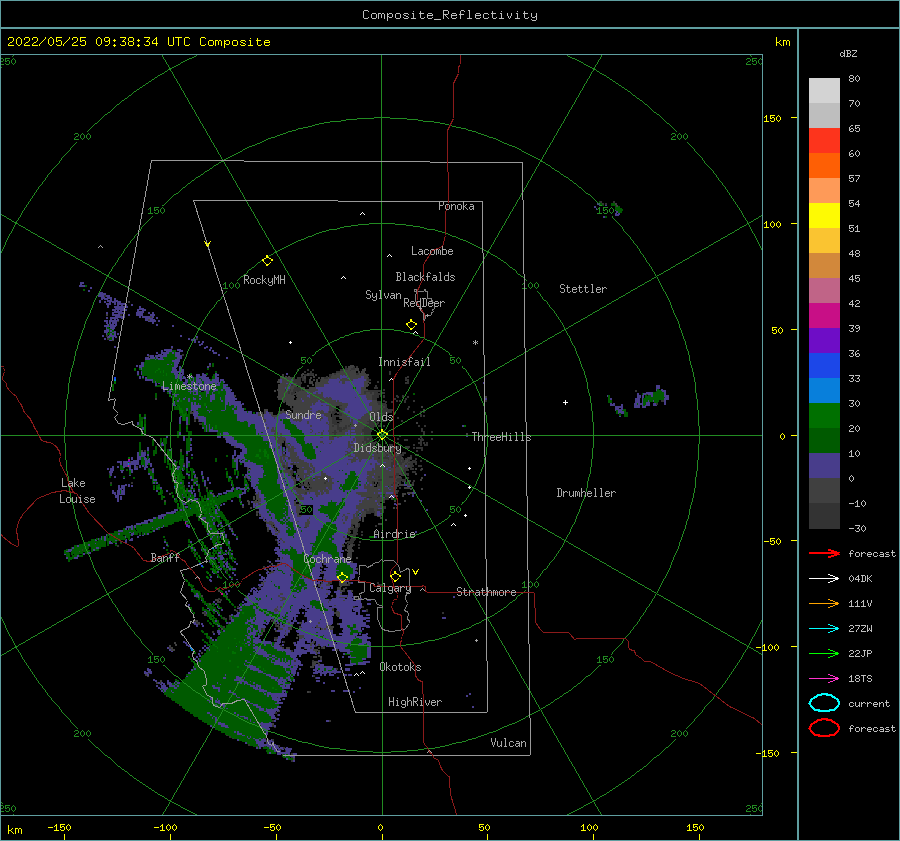Click the yellow diamond marker under Cochrane
Image resolution: width=900 pixels, height=841 pixels.
click(343, 578)
